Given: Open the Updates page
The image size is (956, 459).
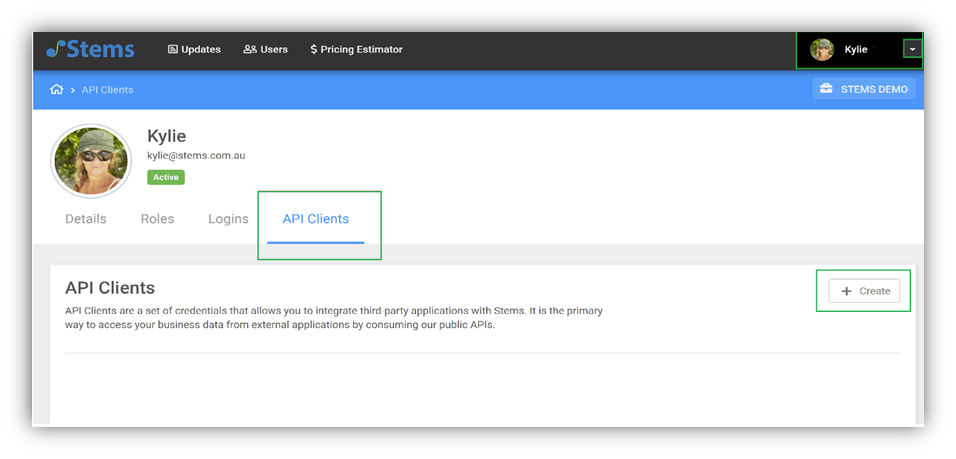Looking at the screenshot, I should (x=194, y=49).
